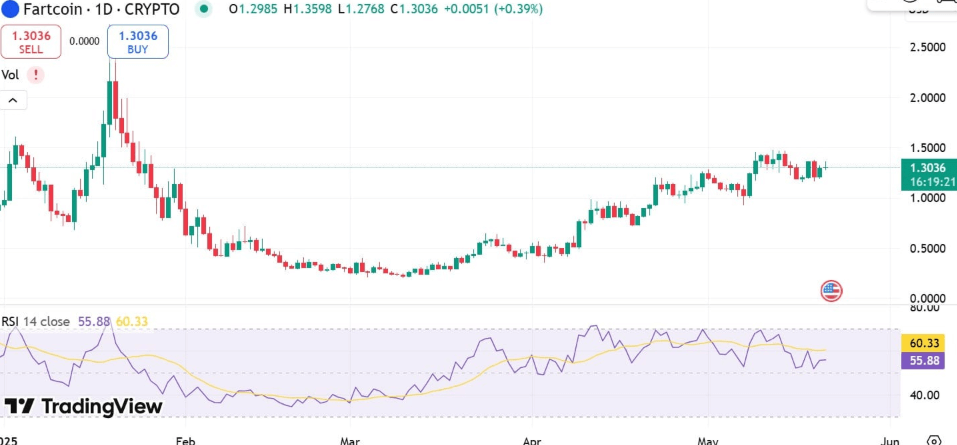Click the yellow RSI average value 60.33 in legend
The height and width of the screenshot is (445, 957).
click(x=132, y=321)
